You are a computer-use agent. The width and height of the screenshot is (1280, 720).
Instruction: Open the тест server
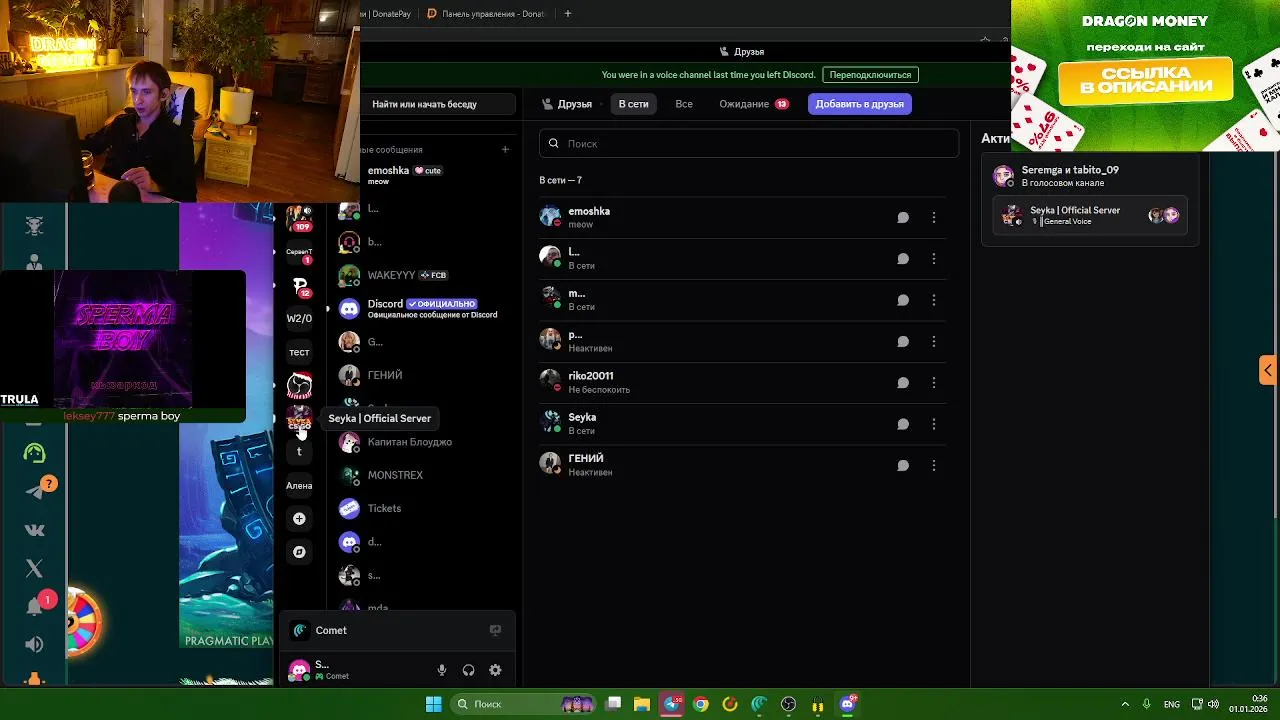click(299, 352)
